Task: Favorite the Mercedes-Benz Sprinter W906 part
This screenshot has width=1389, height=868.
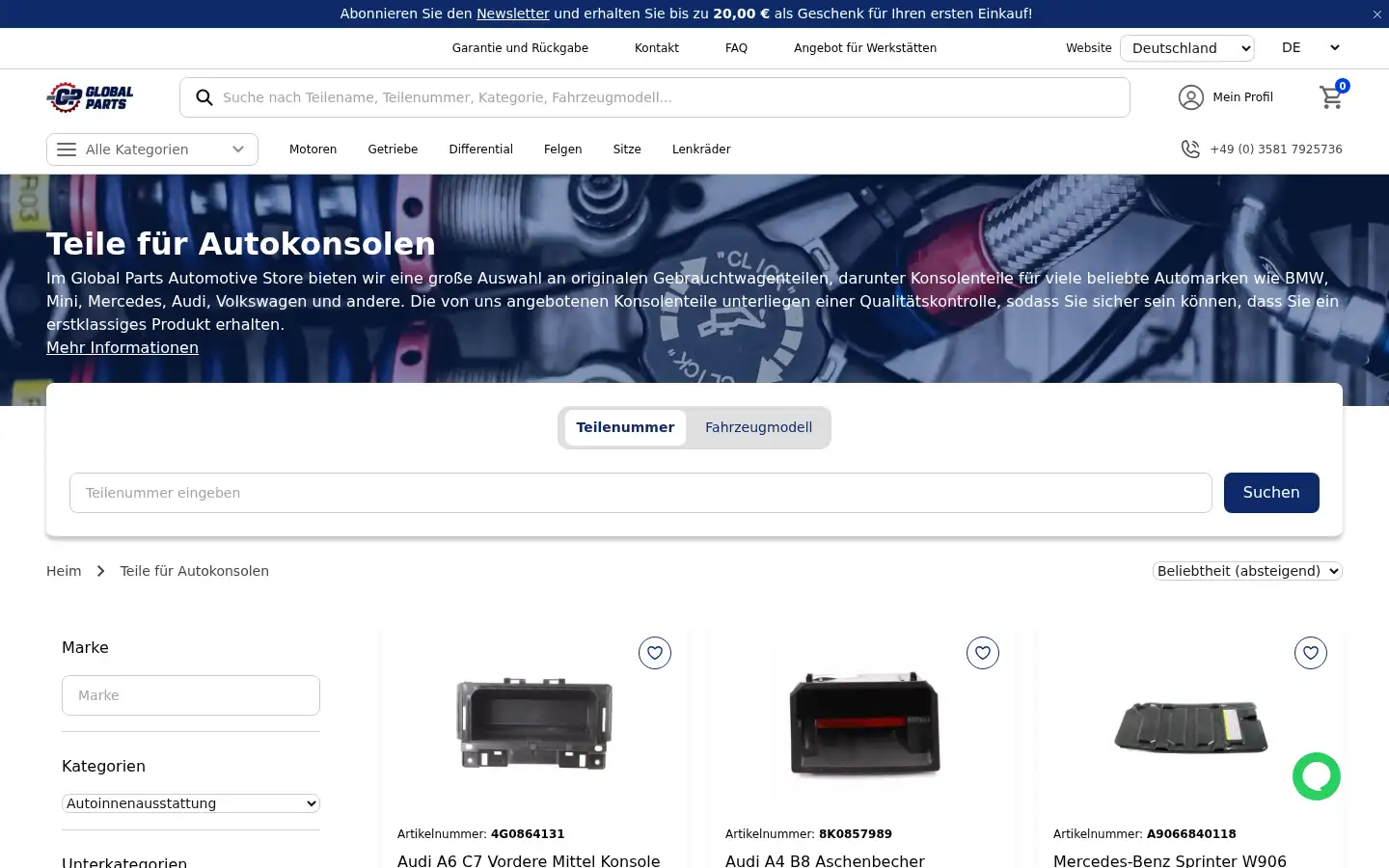Action: 1311,653
